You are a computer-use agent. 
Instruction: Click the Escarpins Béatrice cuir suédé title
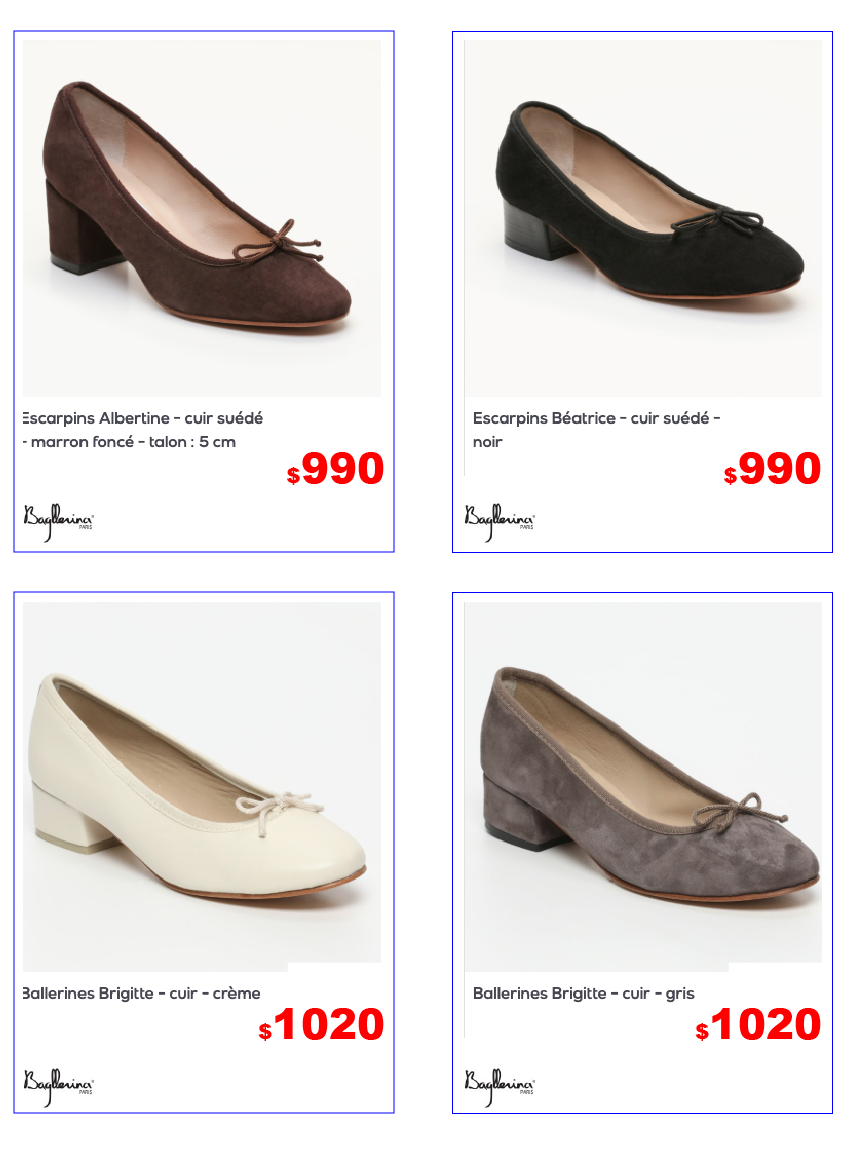[596, 418]
